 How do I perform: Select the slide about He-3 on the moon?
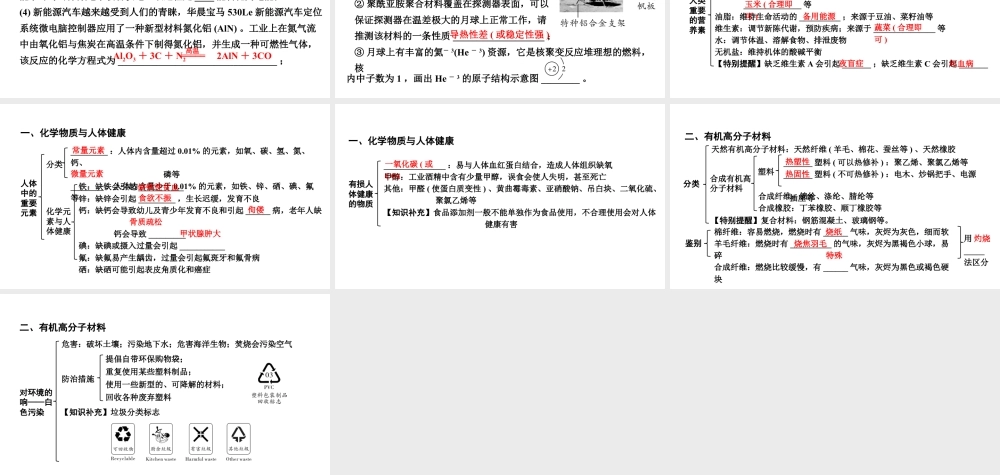click(499, 48)
